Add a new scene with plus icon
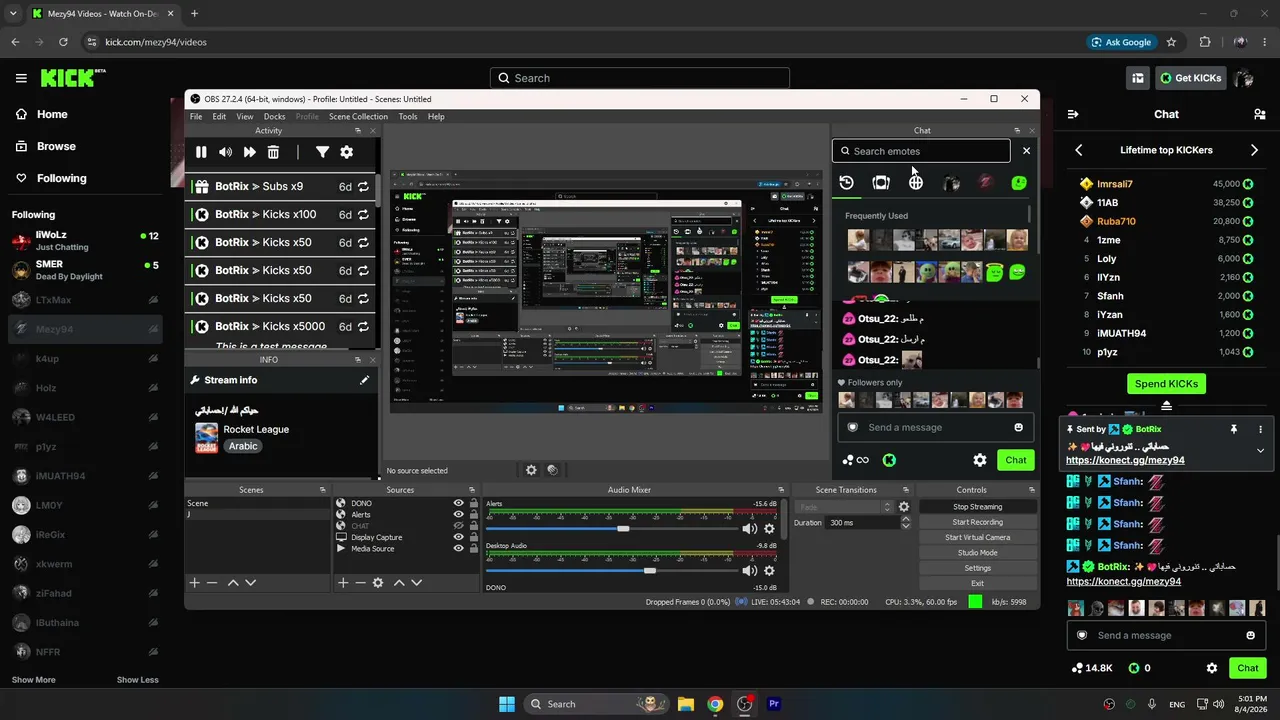Screen dimensions: 1280x720 point(195,582)
